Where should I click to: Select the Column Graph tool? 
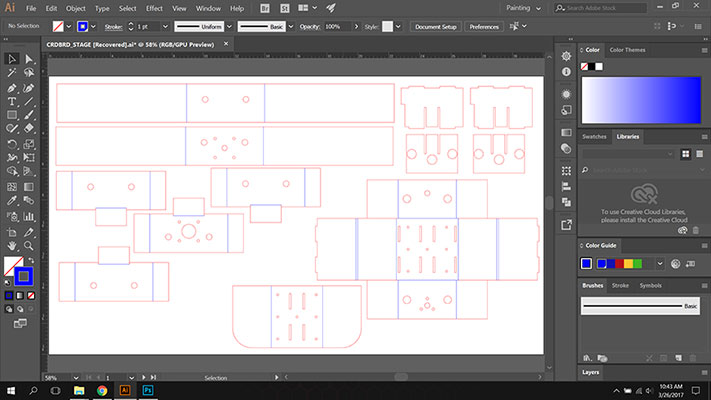point(29,217)
